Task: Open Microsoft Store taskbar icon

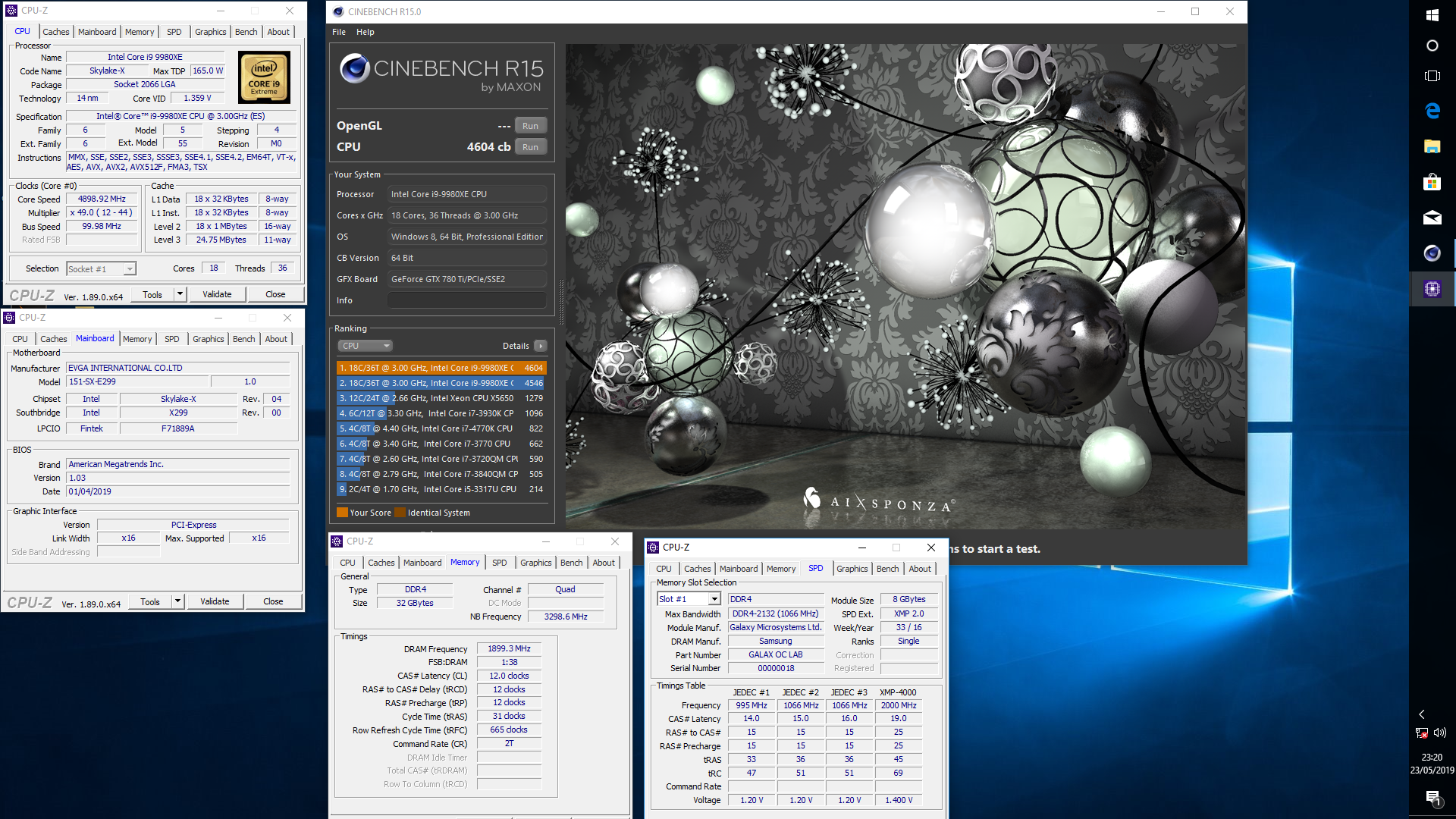Action: tap(1432, 182)
